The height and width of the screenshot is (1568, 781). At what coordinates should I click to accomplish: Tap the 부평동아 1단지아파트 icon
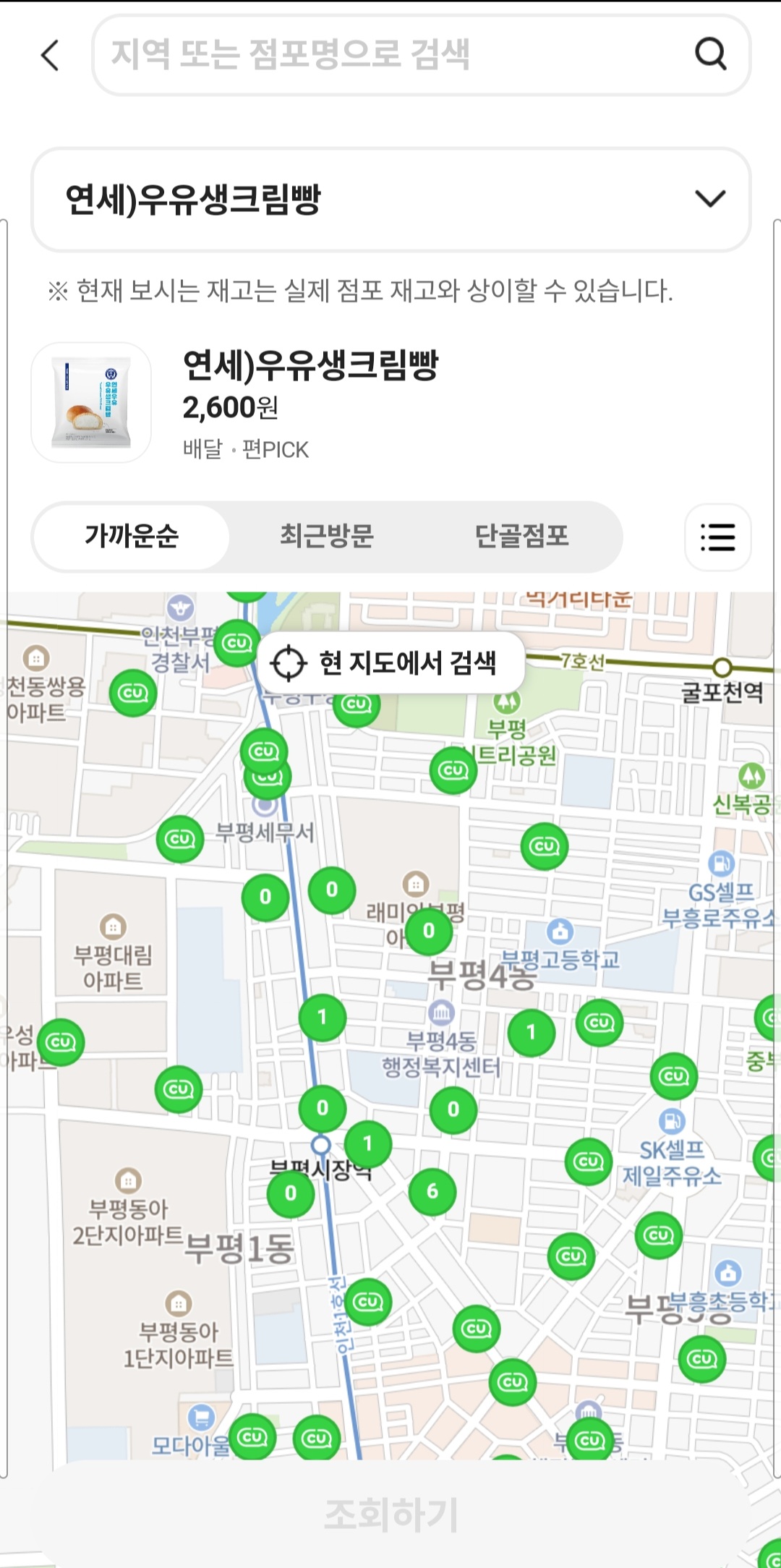point(179,1303)
